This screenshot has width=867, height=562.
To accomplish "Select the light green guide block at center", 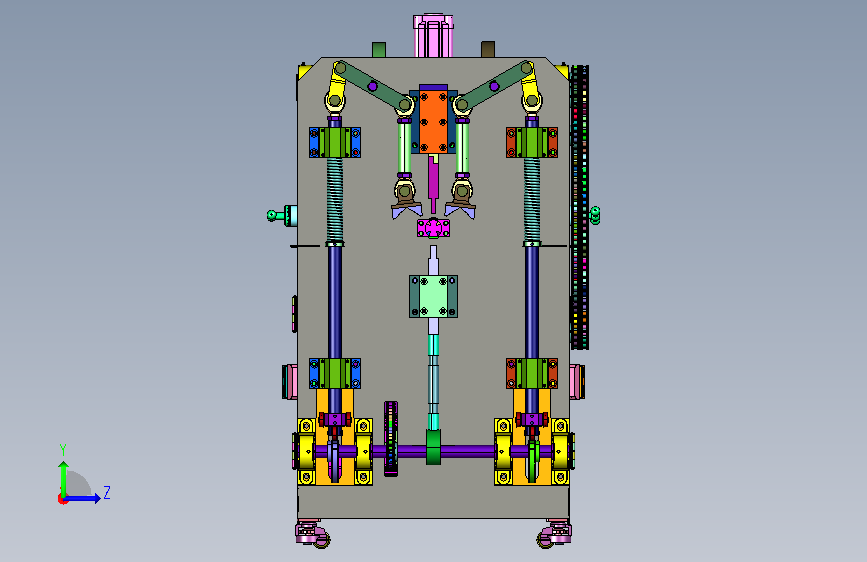I will point(434,296).
